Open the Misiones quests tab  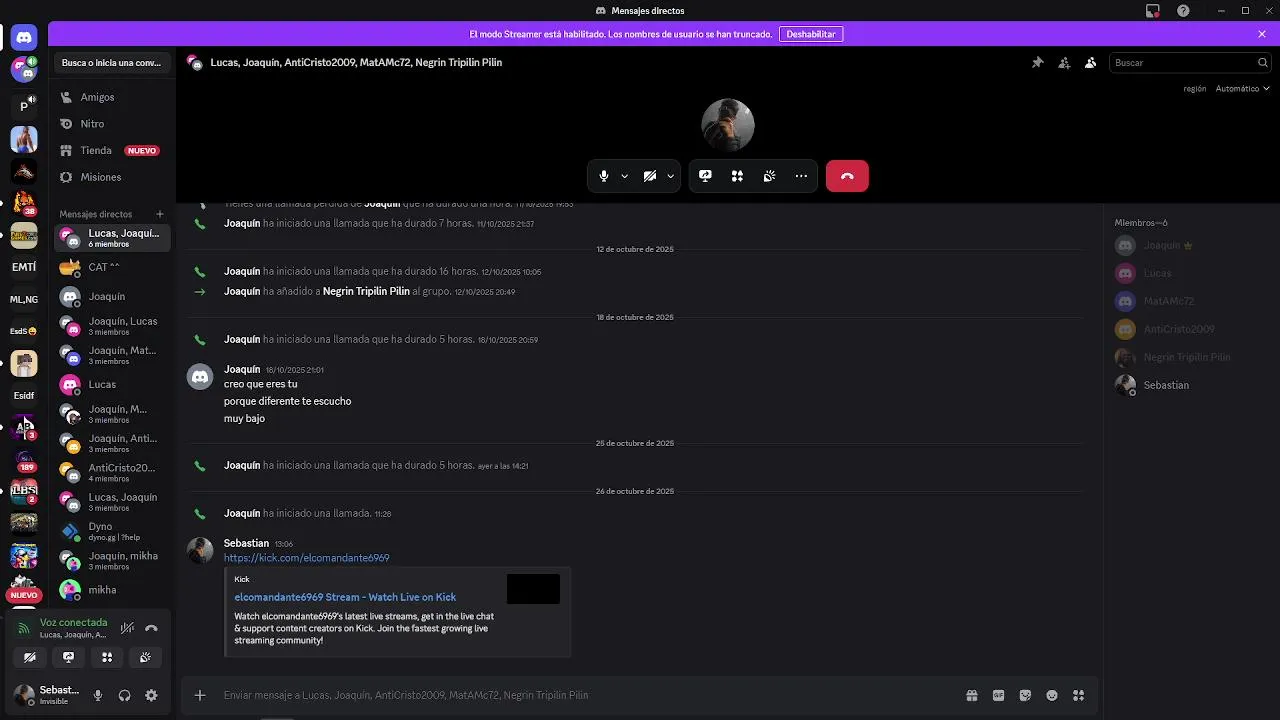pyautogui.click(x=112, y=177)
